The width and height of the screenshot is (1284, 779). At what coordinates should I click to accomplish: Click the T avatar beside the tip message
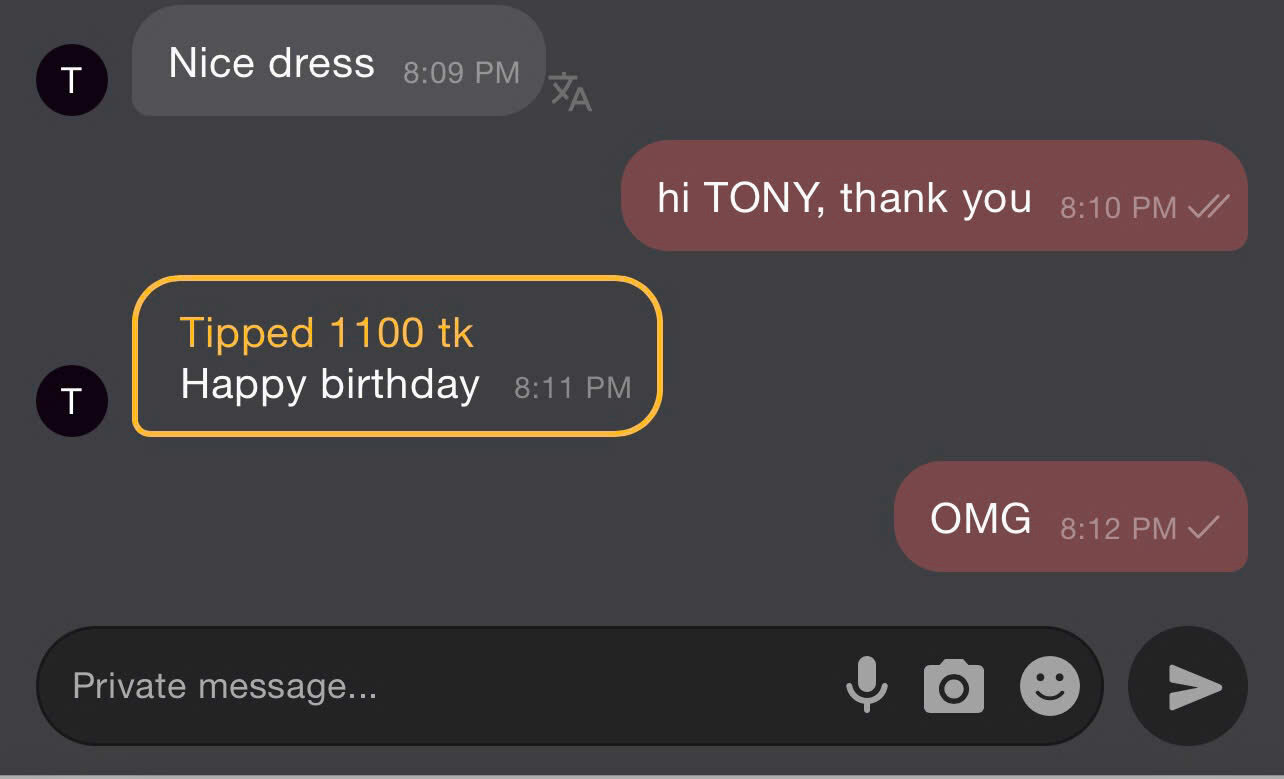click(x=71, y=401)
